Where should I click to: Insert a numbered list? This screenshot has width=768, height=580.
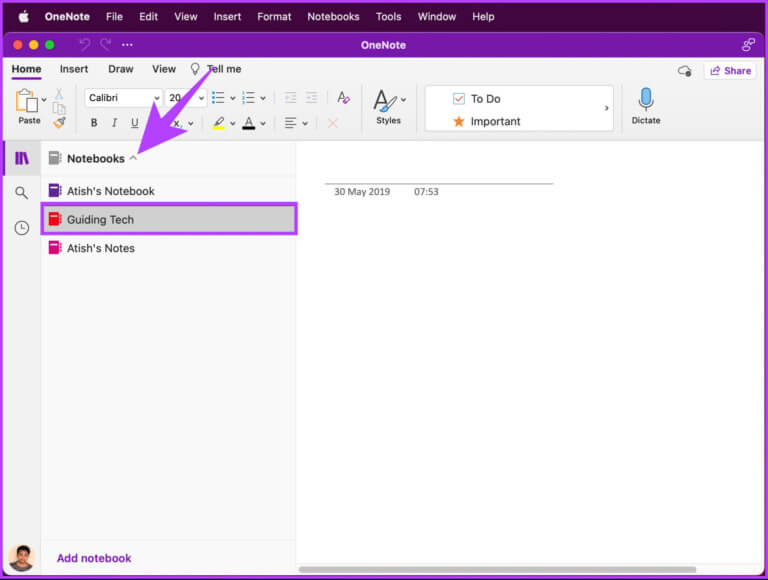249,98
